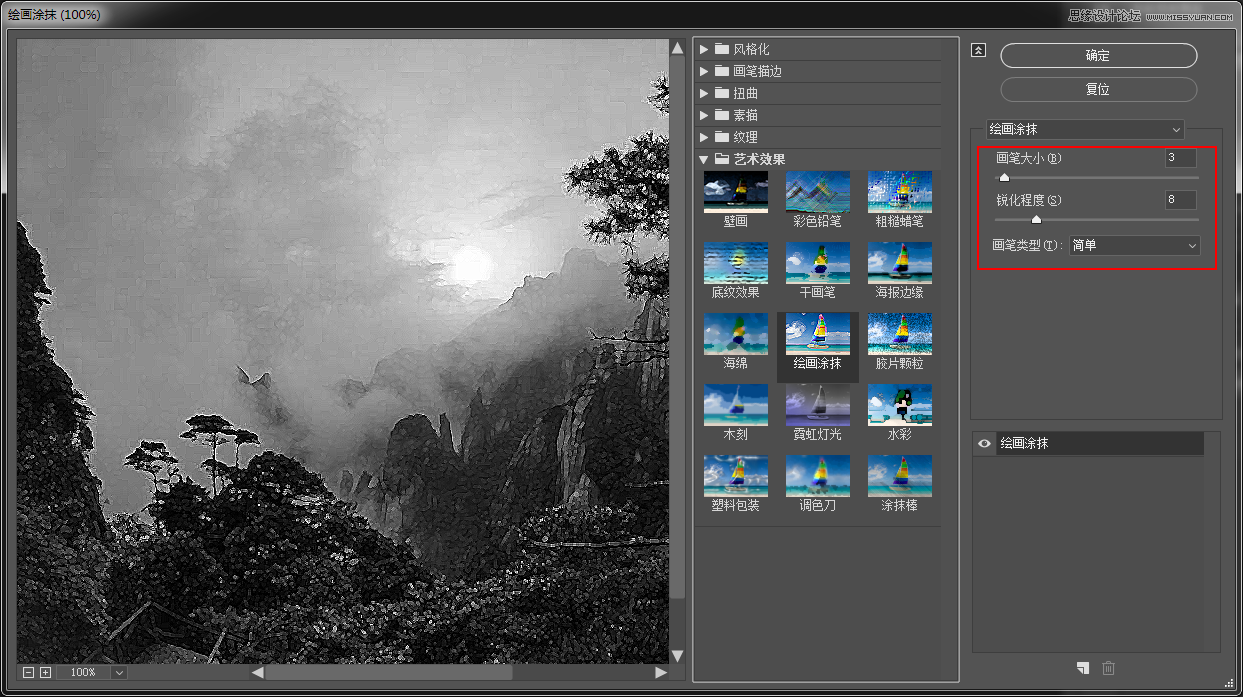Viewport: 1243px width, 697px height.
Task: Click preview vertical scrollbar up arrow
Action: [x=677, y=48]
